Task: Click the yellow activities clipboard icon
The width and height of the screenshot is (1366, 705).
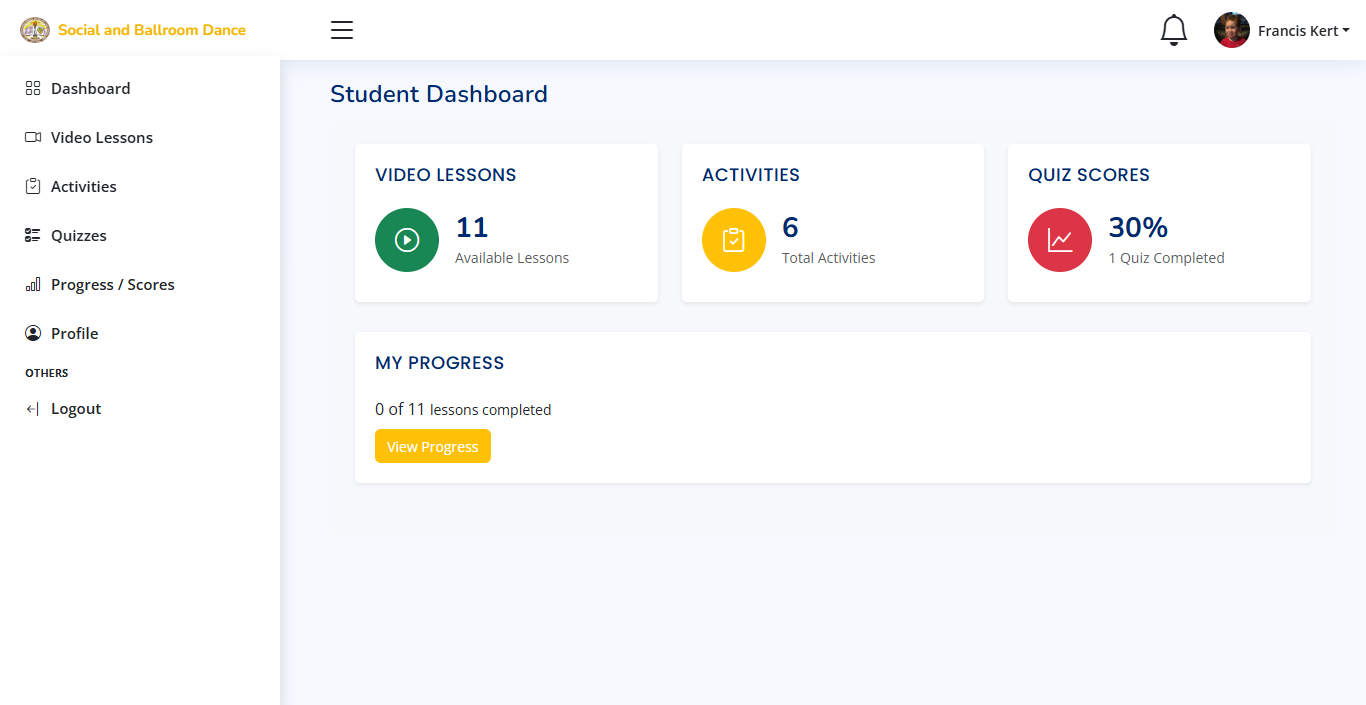Action: (734, 240)
